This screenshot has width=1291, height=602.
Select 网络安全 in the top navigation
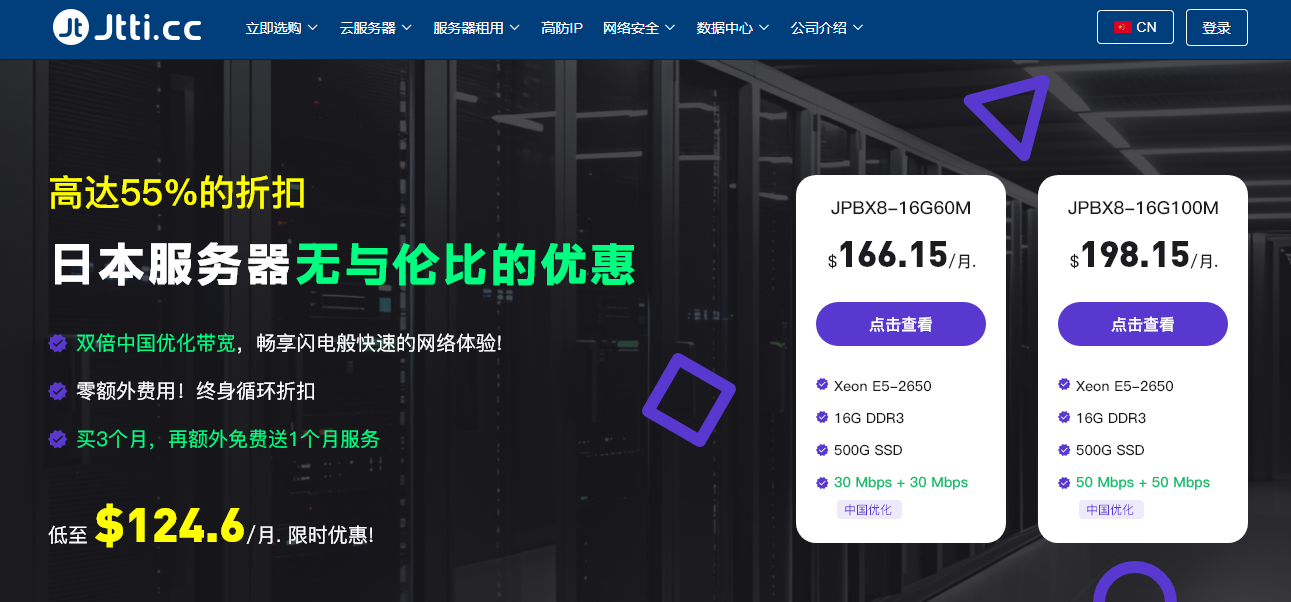pos(638,27)
